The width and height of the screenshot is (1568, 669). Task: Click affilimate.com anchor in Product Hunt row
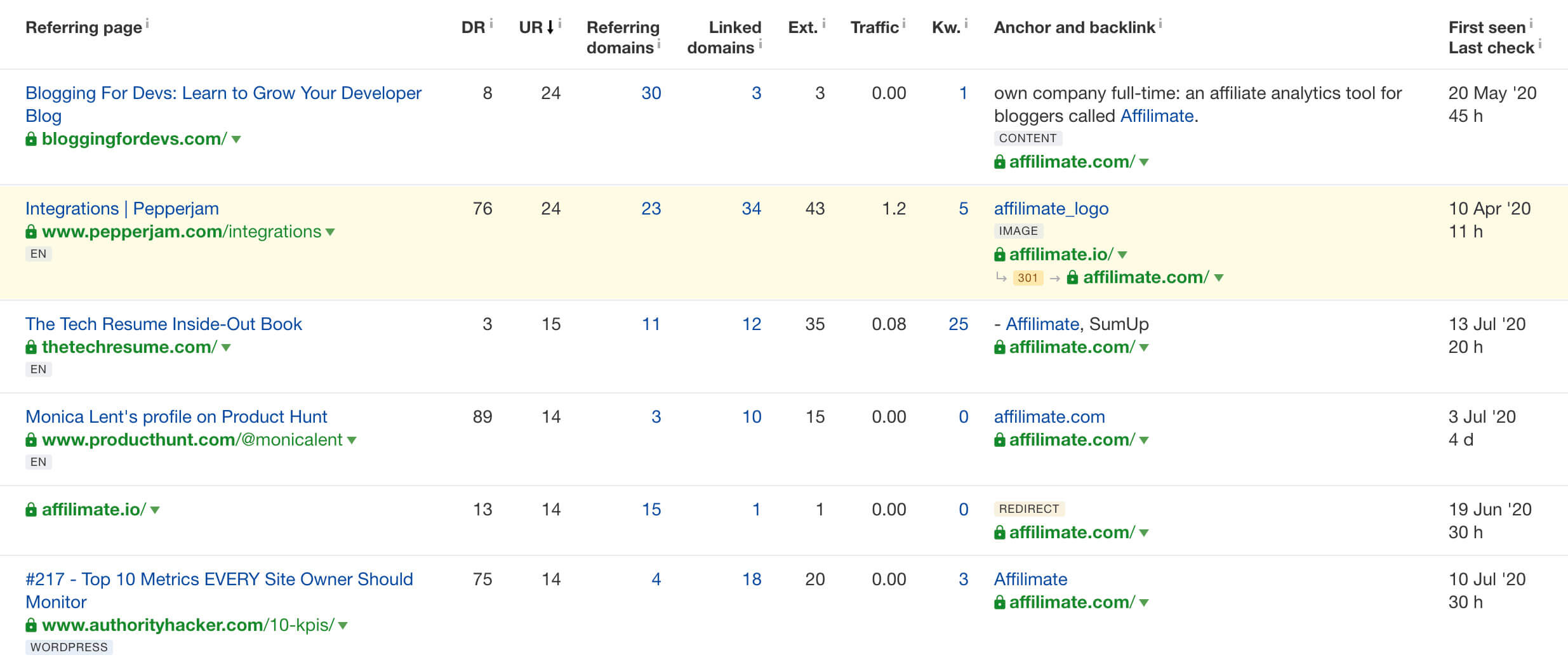[1049, 416]
